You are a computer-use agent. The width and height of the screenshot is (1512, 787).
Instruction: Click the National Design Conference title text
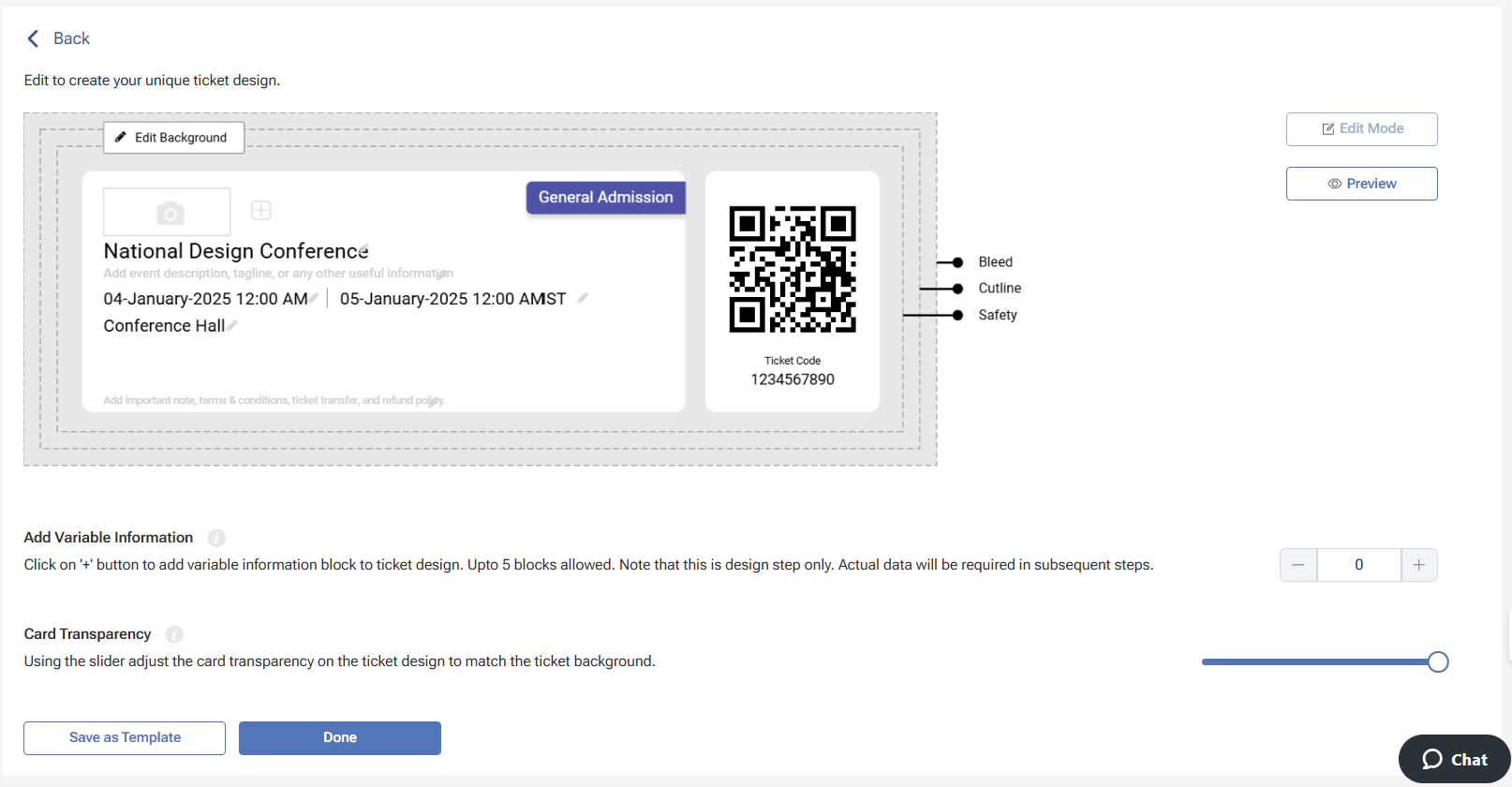click(x=236, y=251)
